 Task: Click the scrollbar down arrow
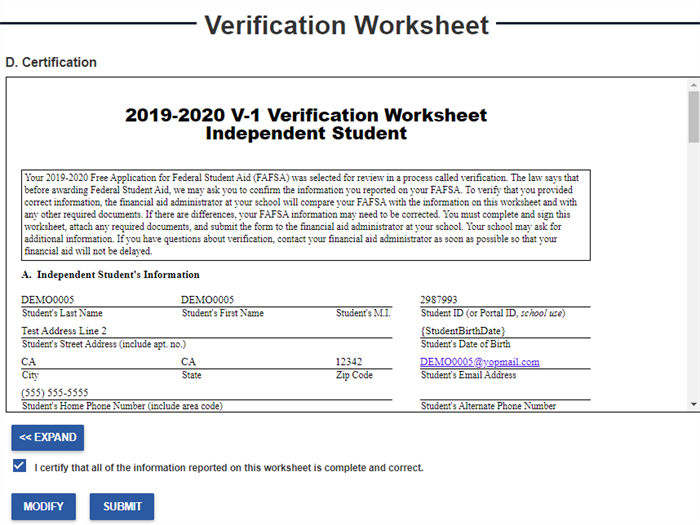pyautogui.click(x=692, y=403)
